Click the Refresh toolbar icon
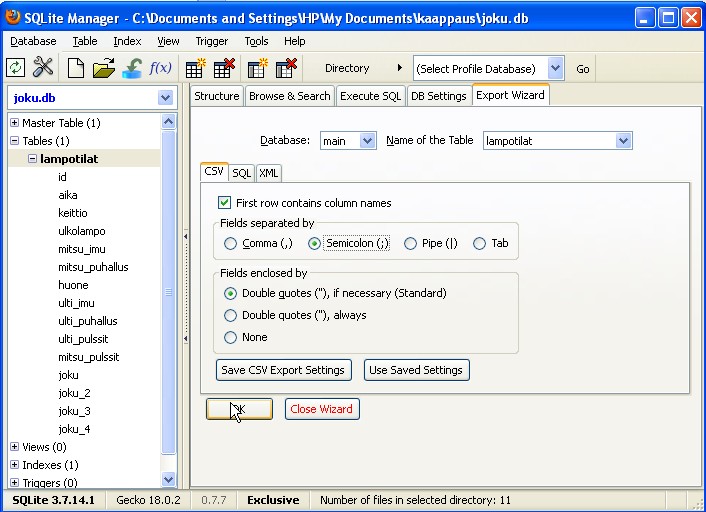This screenshot has width=706, height=512. coord(16,68)
